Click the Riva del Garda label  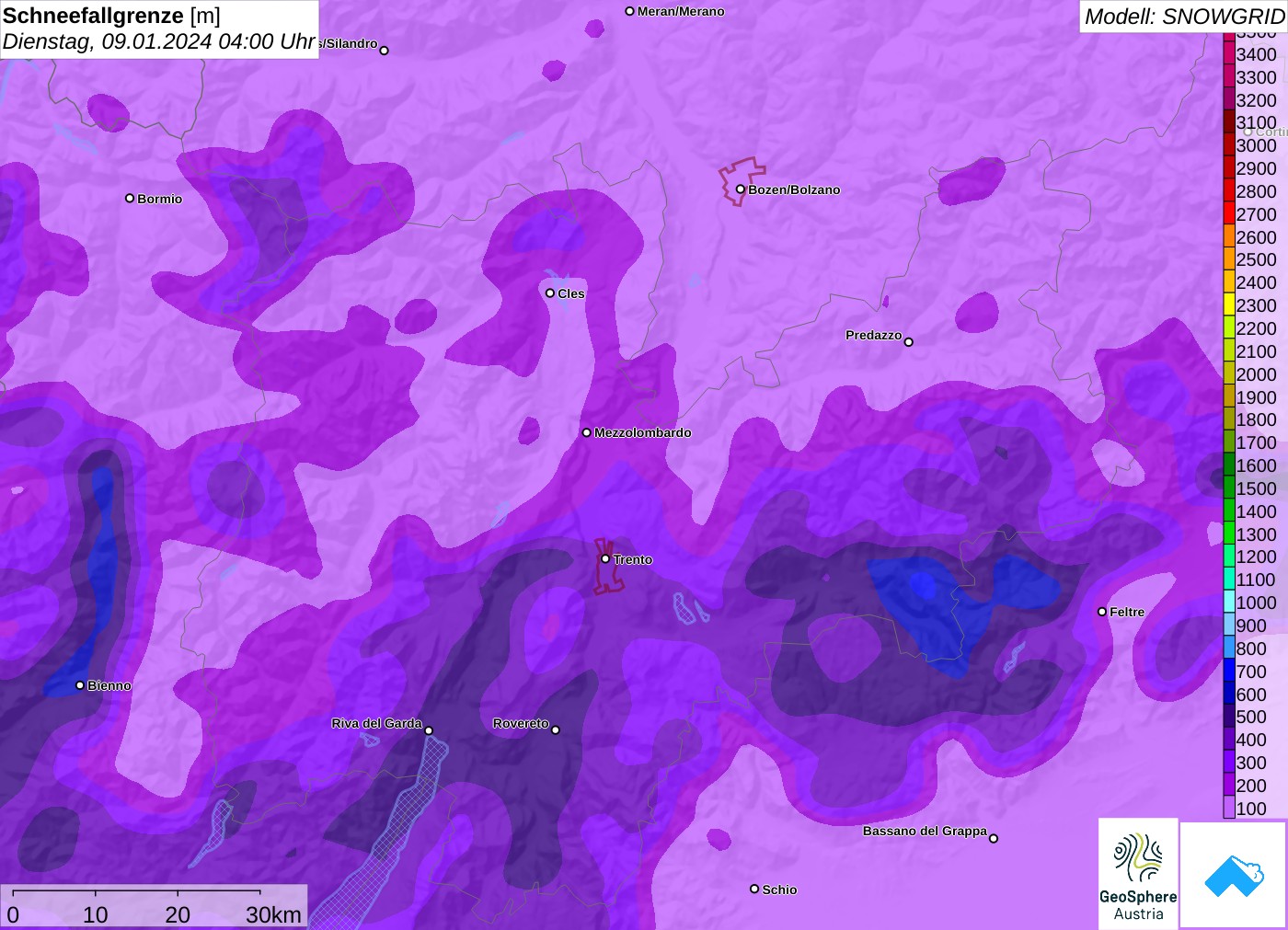click(376, 723)
